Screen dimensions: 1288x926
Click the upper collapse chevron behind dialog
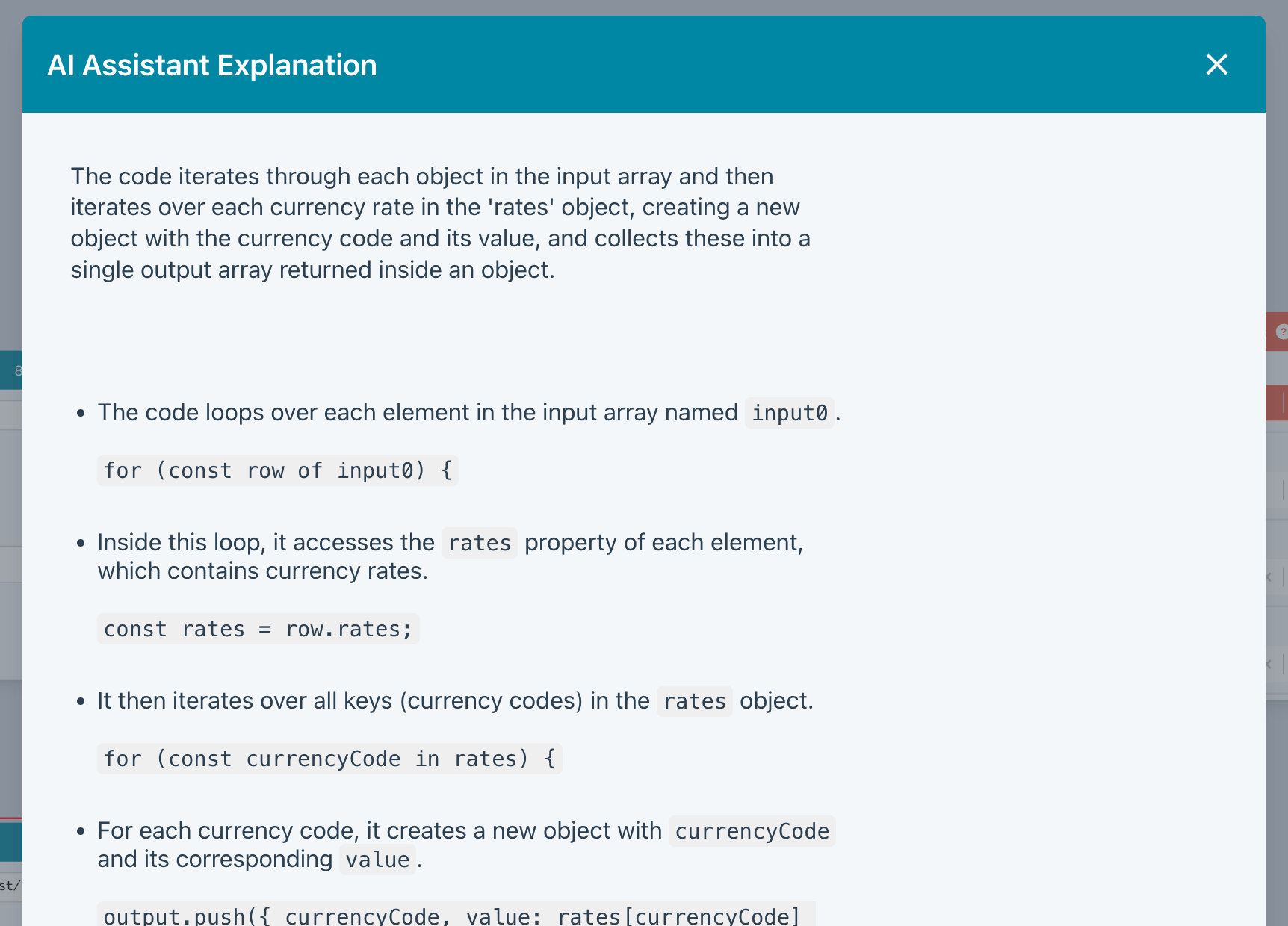tap(1269, 577)
